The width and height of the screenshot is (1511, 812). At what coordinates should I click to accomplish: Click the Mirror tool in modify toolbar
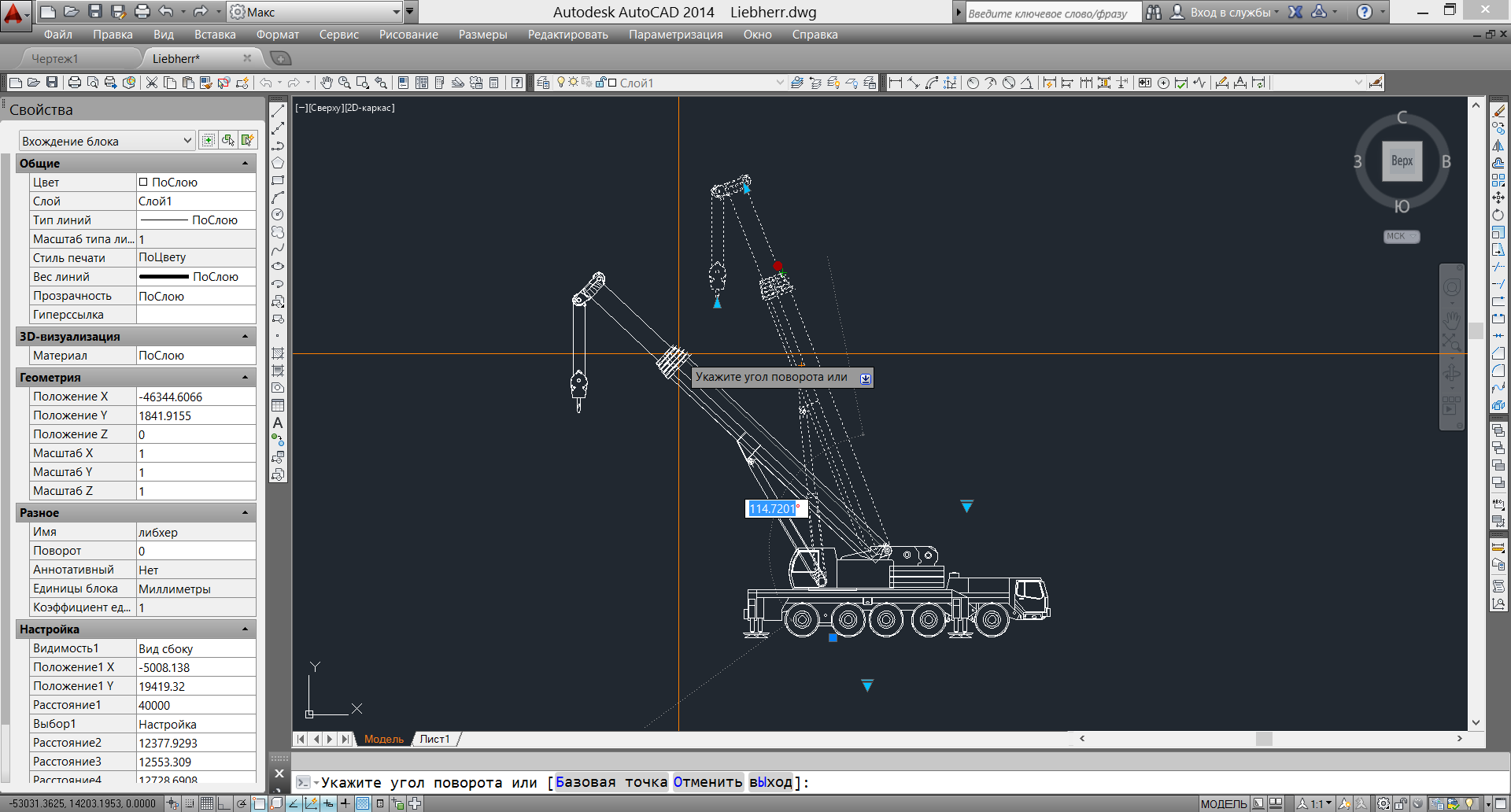(1498, 146)
